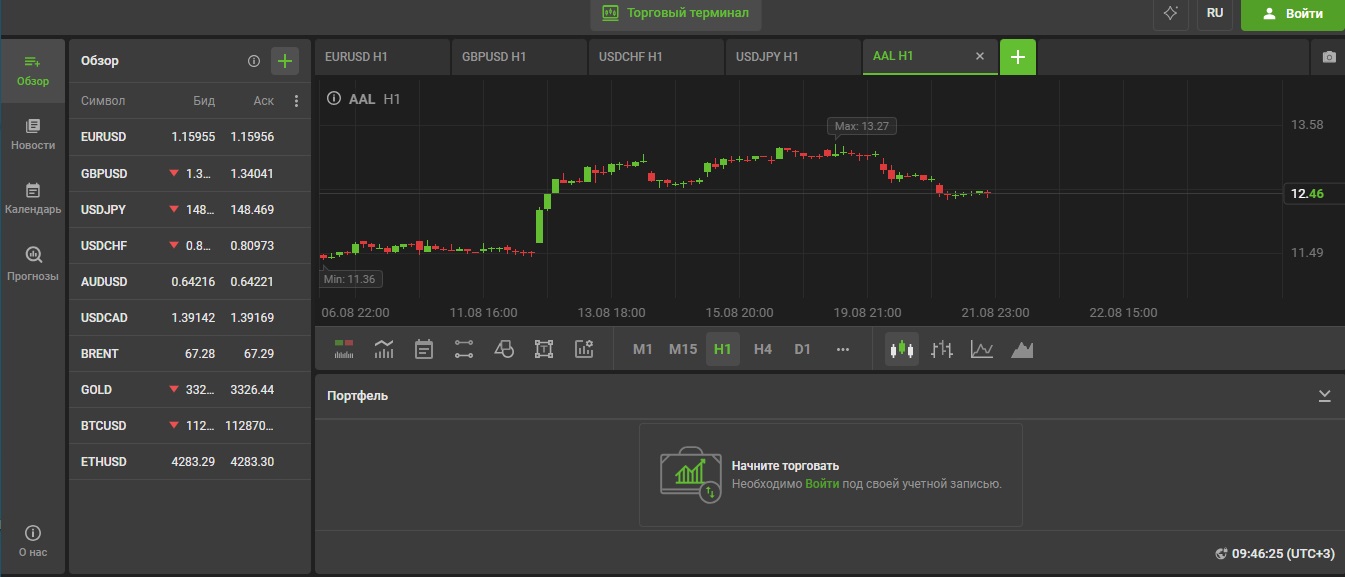The height and width of the screenshot is (577, 1345).
Task: Switch to the USDJPY H1 tab
Action: (x=792, y=57)
